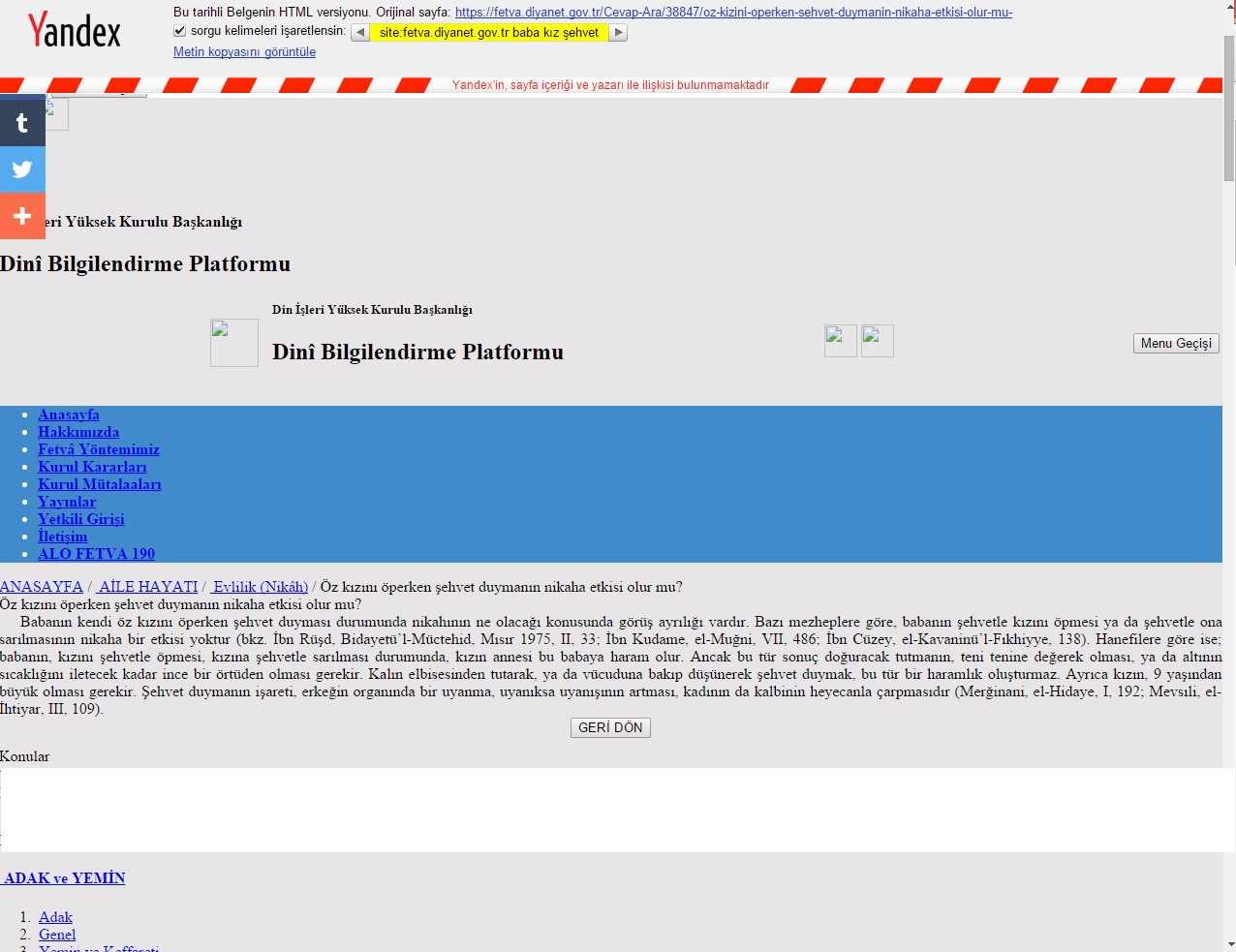
Task: Click ANASAYFA breadcrumb link
Action: click(x=42, y=587)
